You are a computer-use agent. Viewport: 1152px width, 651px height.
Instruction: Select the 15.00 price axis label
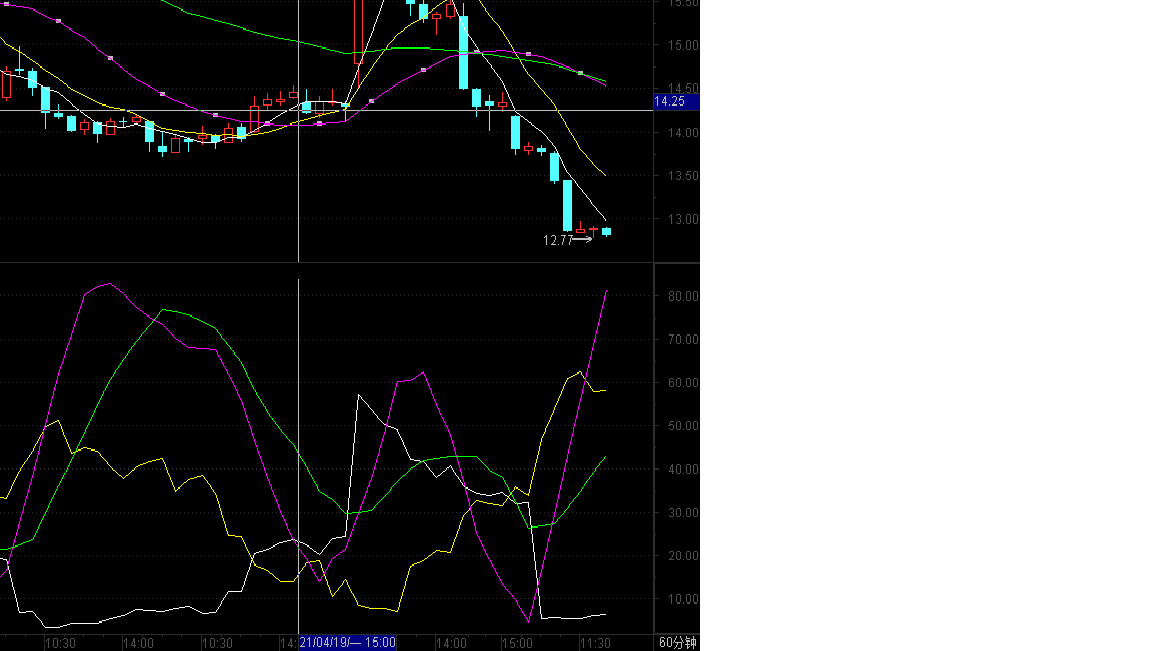[x=683, y=46]
